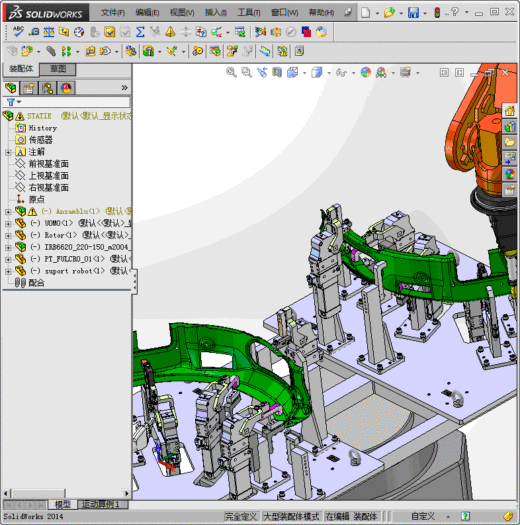Expand the Rotor<1> component node

pyautogui.click(x=8, y=235)
